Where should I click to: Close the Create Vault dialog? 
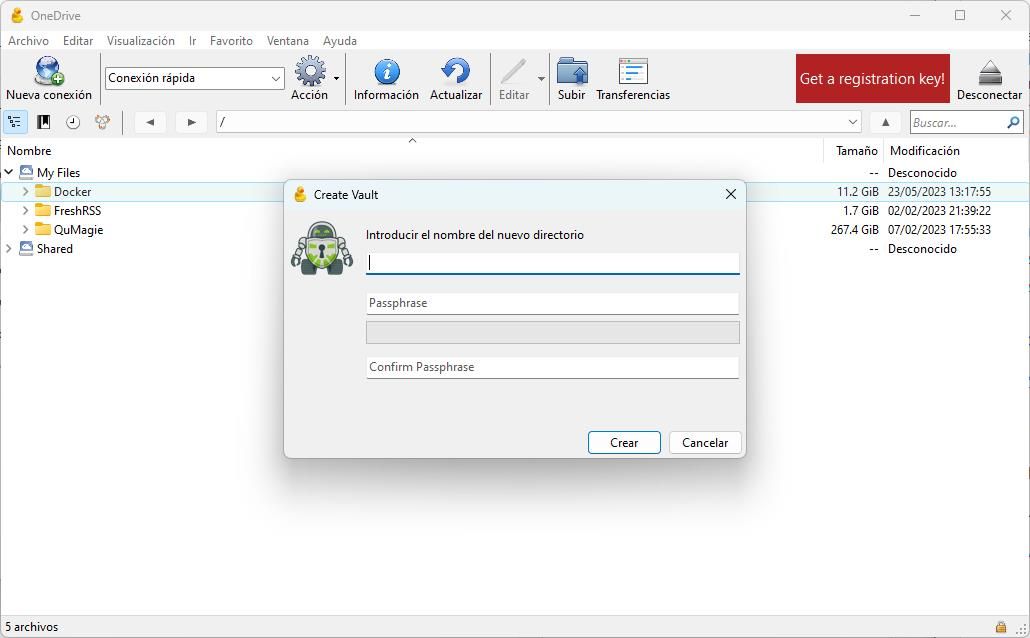coord(730,194)
